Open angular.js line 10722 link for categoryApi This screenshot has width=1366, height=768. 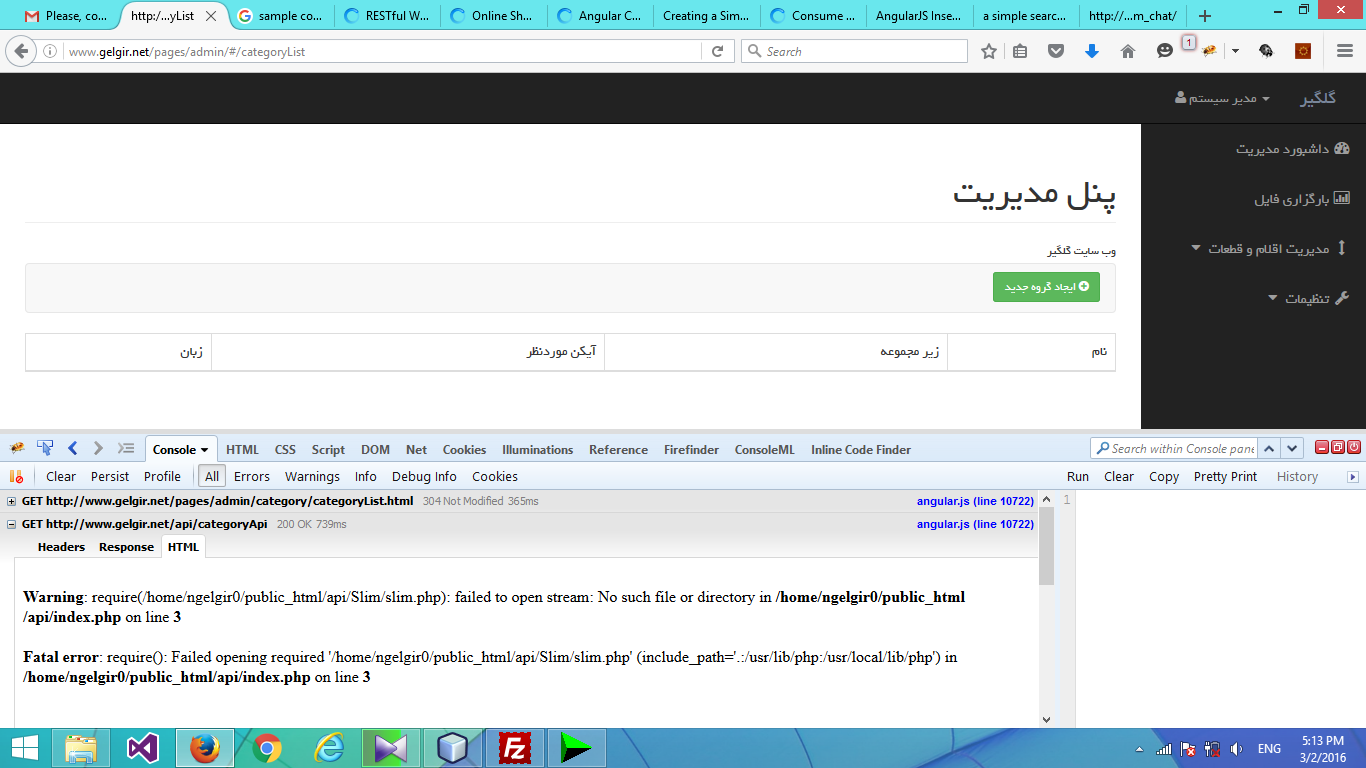pyautogui.click(x=975, y=524)
